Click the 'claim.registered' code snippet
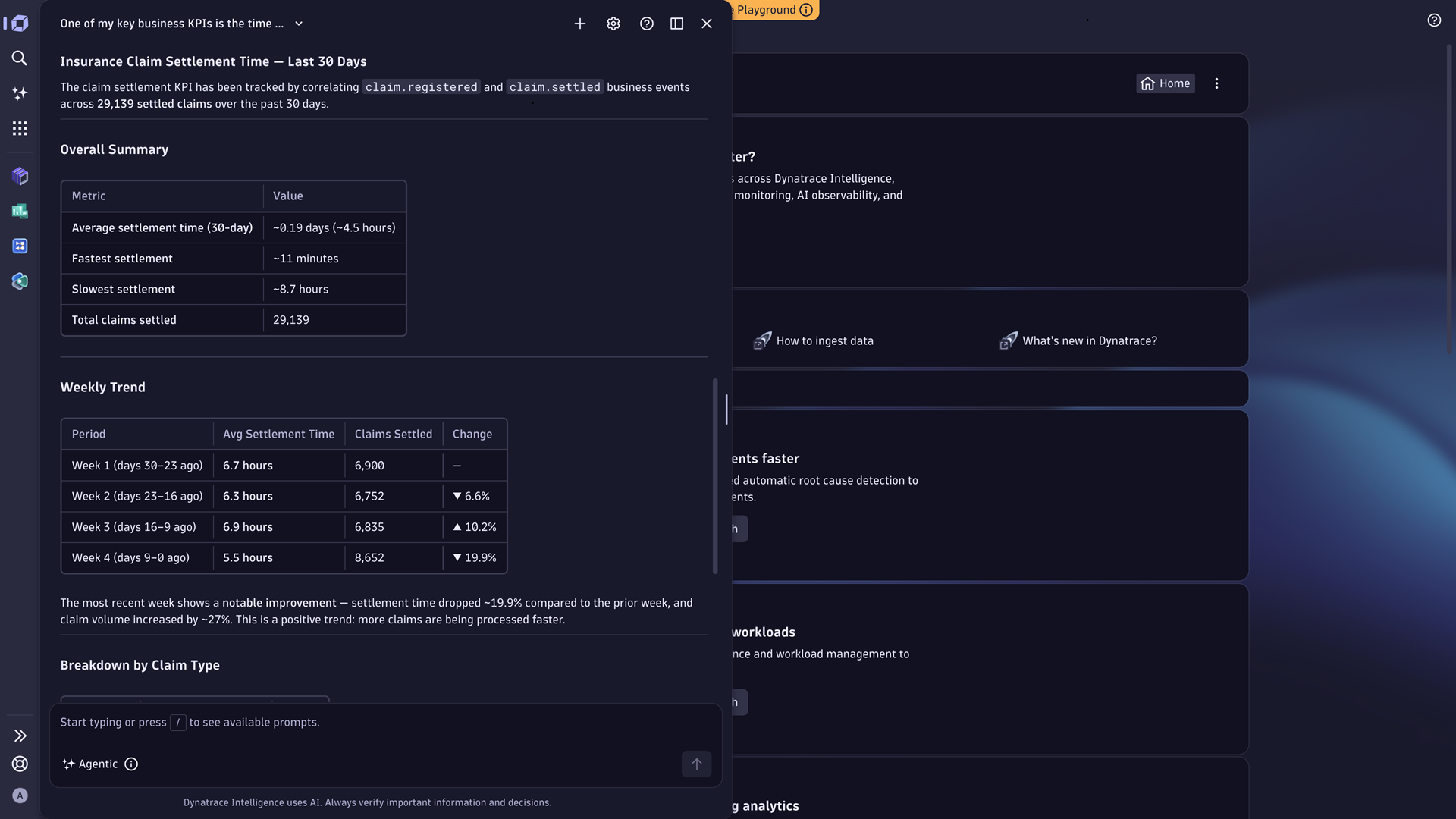Screen dimensions: 1456x819 click(x=422, y=87)
